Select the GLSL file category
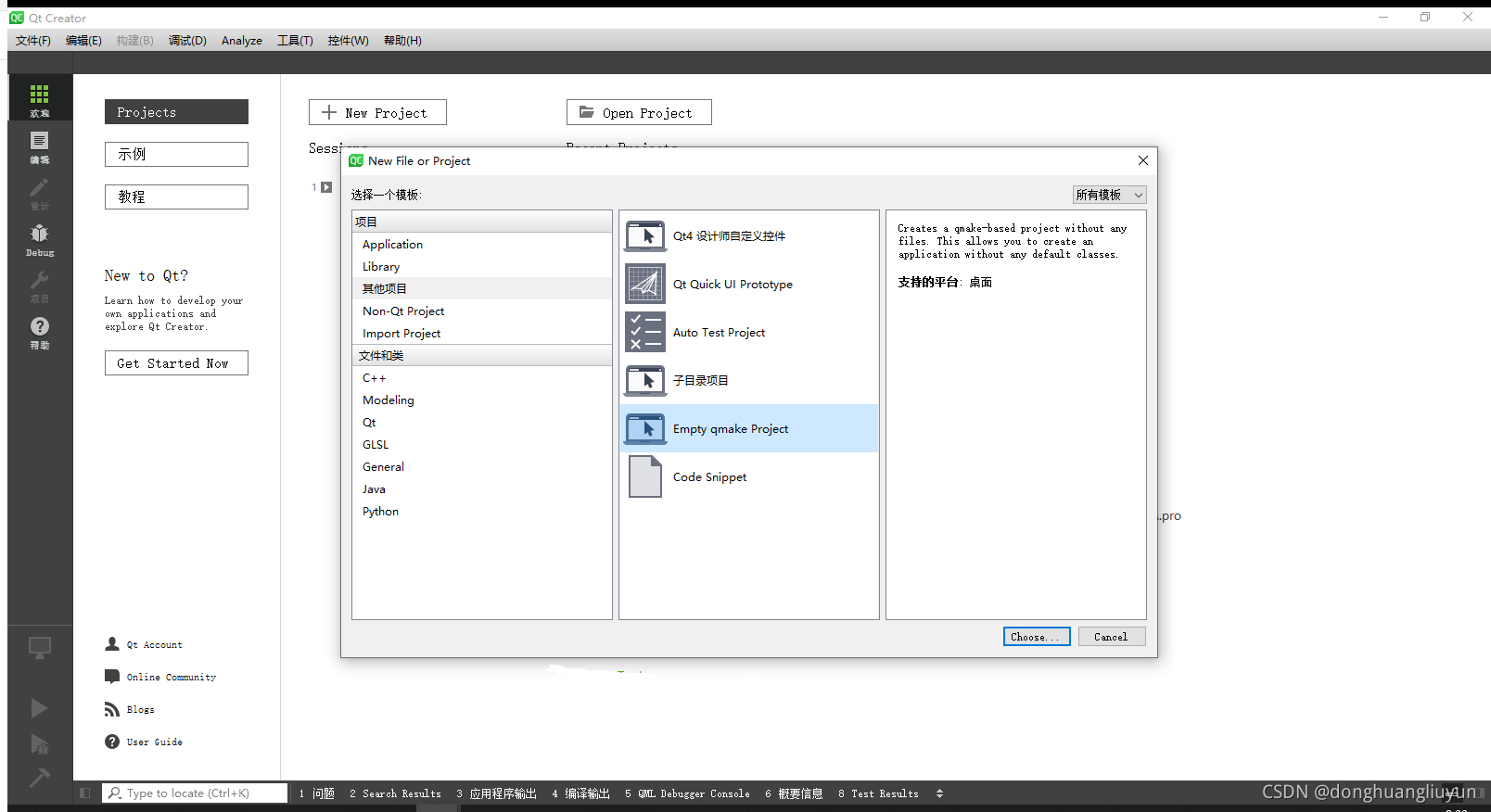1491x812 pixels. pyautogui.click(x=482, y=445)
